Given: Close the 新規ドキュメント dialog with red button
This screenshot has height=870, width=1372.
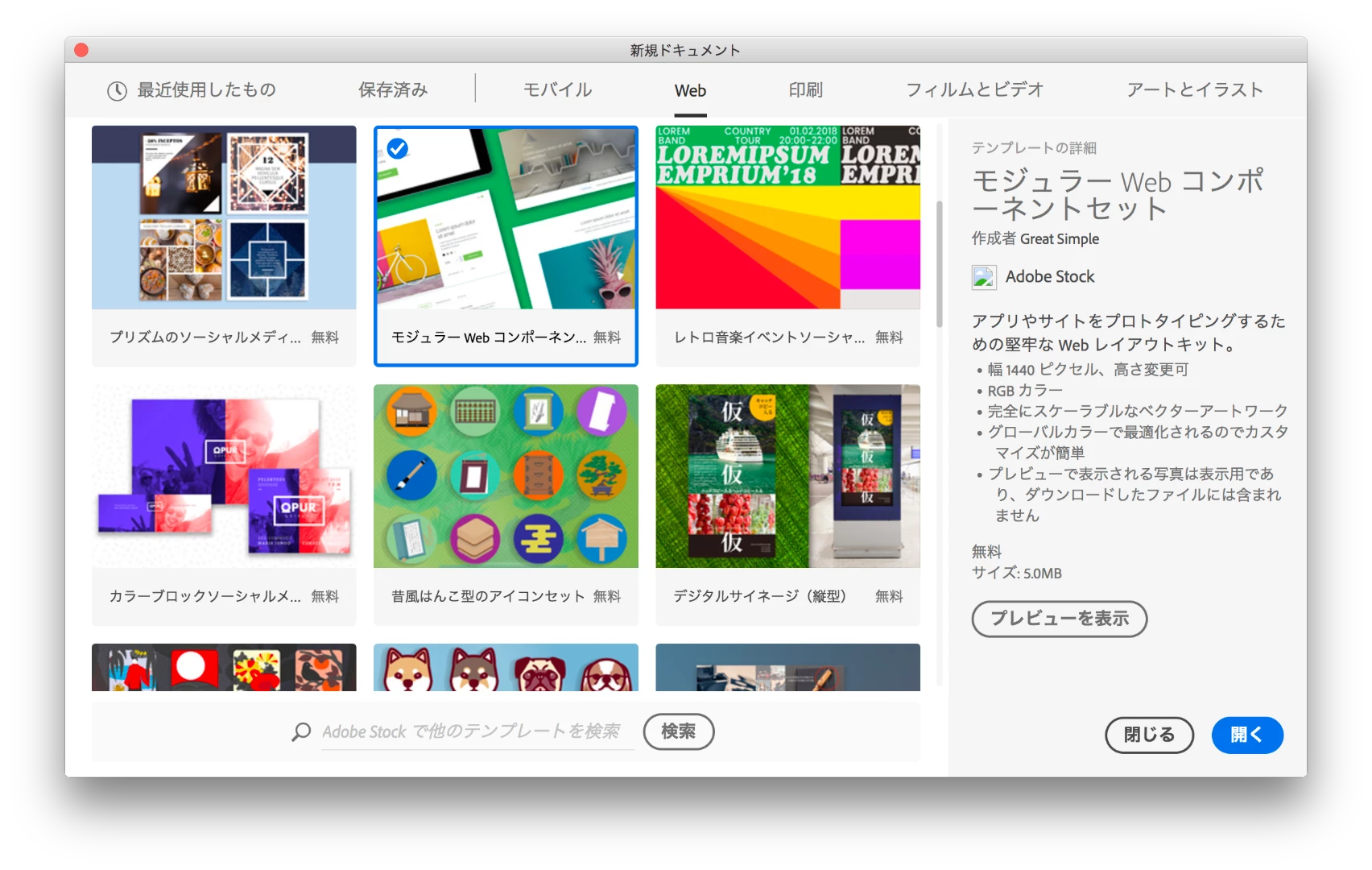Looking at the screenshot, I should 81,50.
